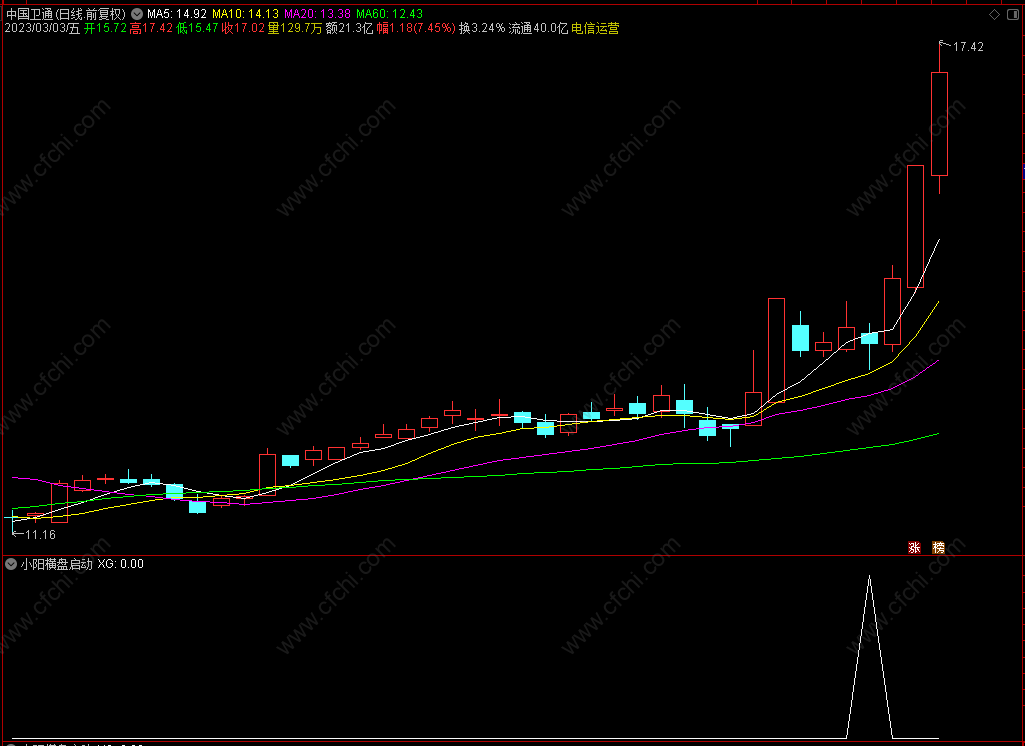This screenshot has height=746, width=1025.
Task: Click the orange 榜 badge icon
Action: coord(938,548)
